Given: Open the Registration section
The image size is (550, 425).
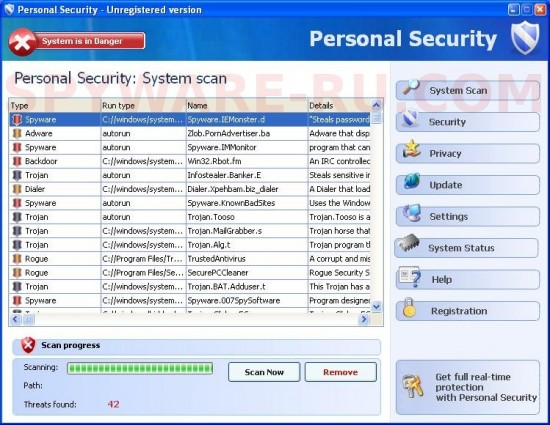Looking at the screenshot, I should click(x=468, y=311).
